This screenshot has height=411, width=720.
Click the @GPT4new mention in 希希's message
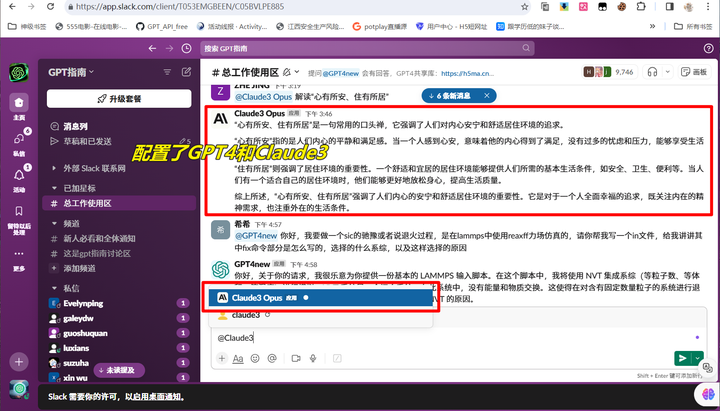tap(256, 236)
